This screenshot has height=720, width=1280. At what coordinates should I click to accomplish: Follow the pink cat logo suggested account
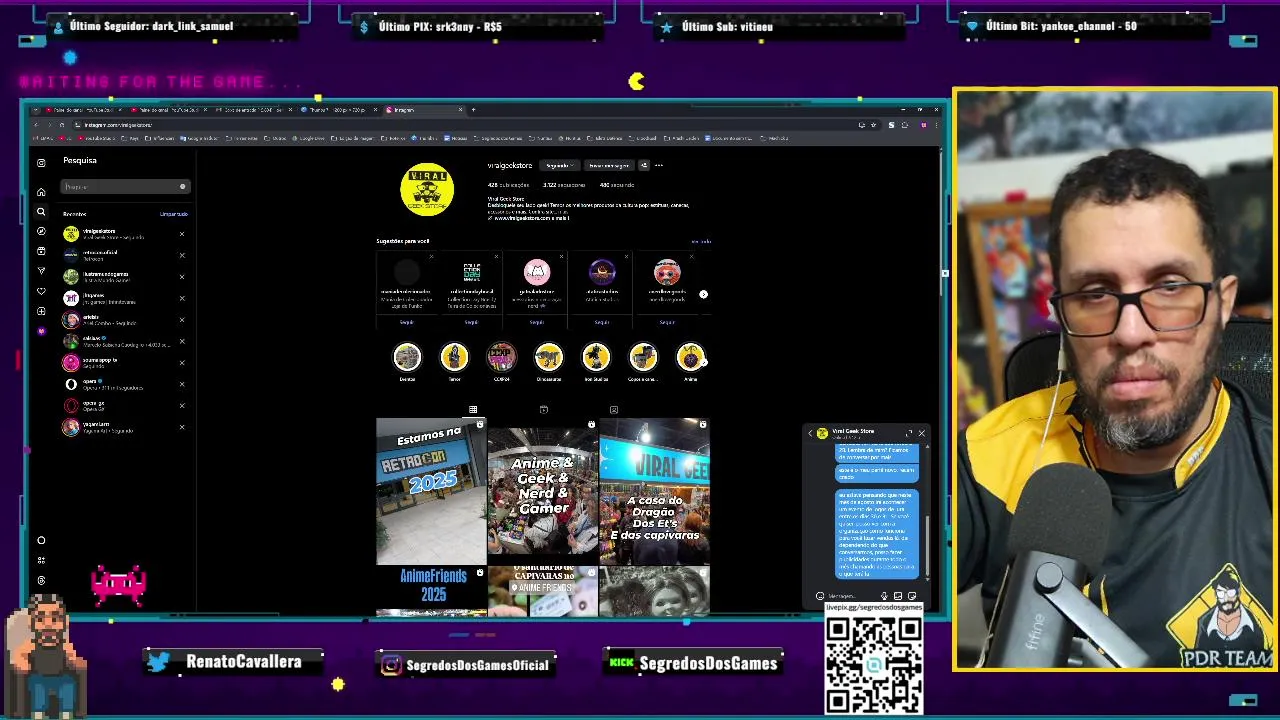[x=536, y=322]
